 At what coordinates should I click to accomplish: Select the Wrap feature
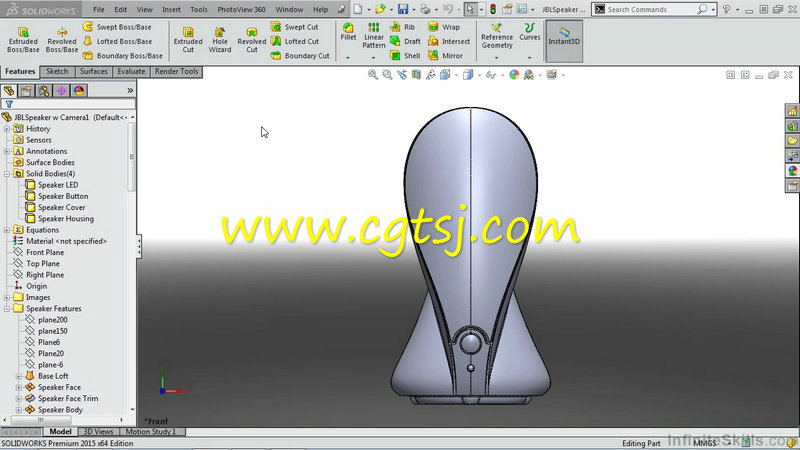pos(444,27)
